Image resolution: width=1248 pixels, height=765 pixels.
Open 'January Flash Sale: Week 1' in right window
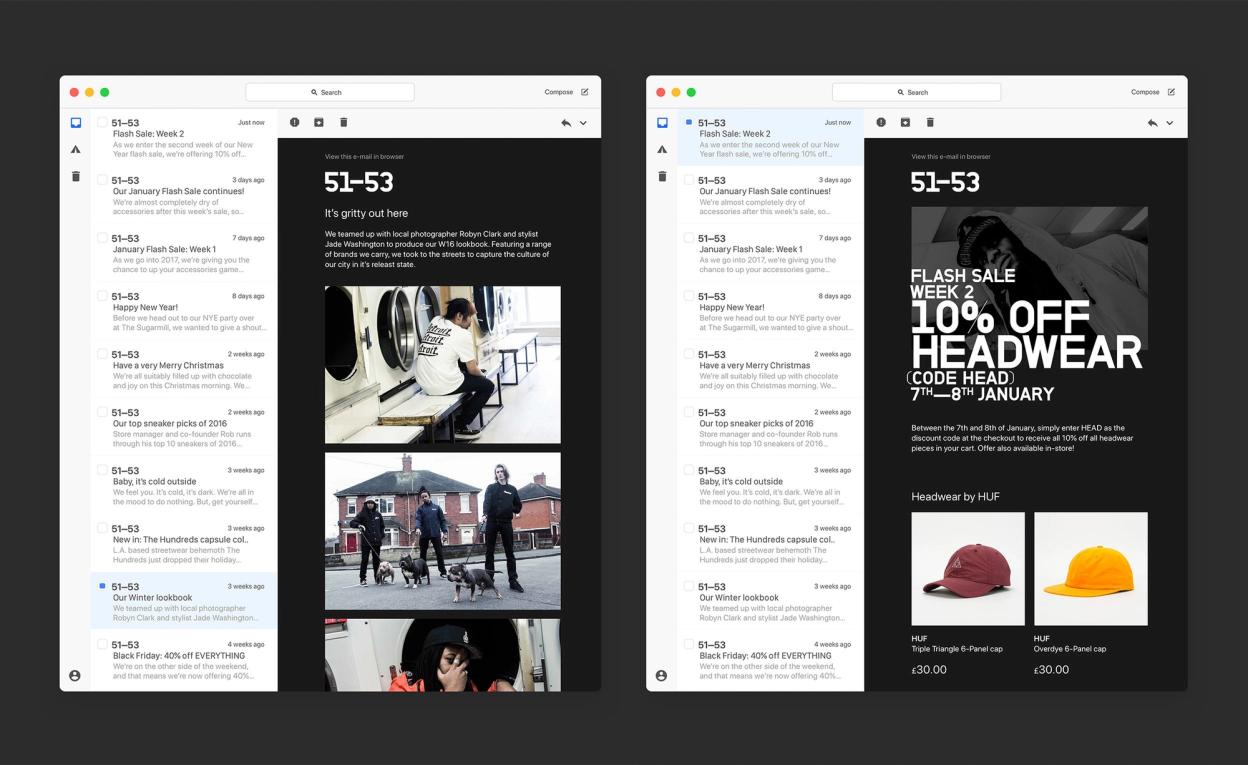click(x=771, y=253)
